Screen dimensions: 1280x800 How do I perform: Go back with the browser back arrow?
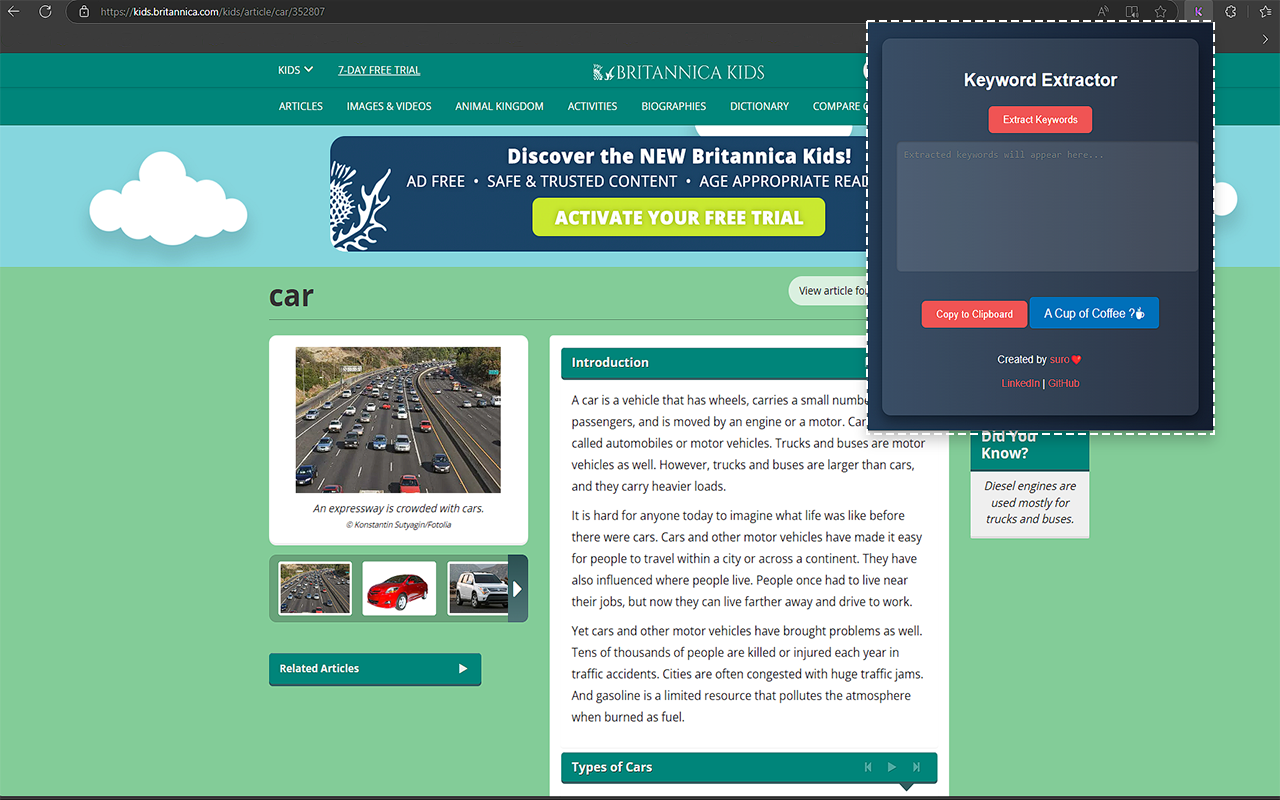click(14, 12)
